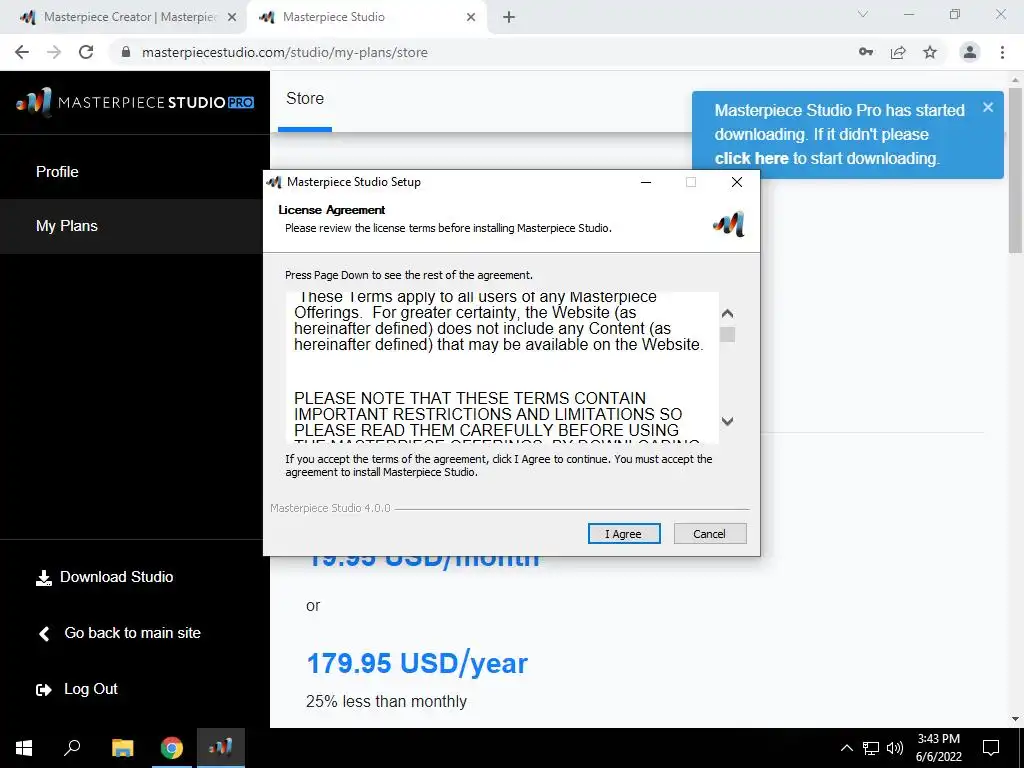
Task: Share this page icon
Action: pyautogui.click(x=898, y=52)
